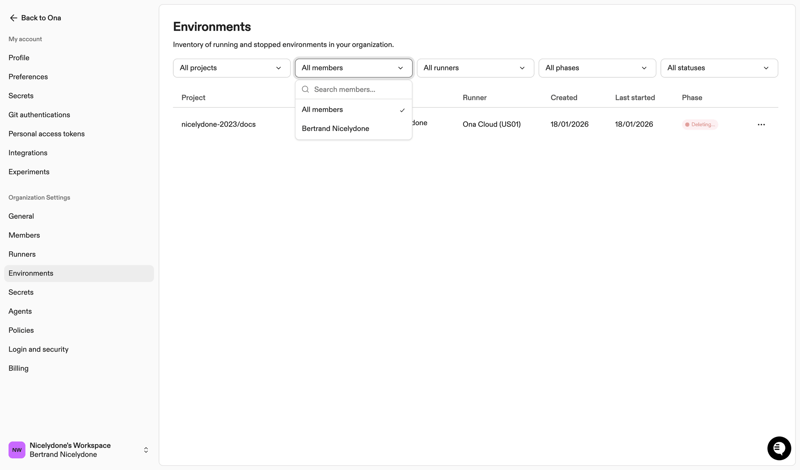800x470 pixels.
Task: Open Policies in sidebar
Action: coord(79,330)
